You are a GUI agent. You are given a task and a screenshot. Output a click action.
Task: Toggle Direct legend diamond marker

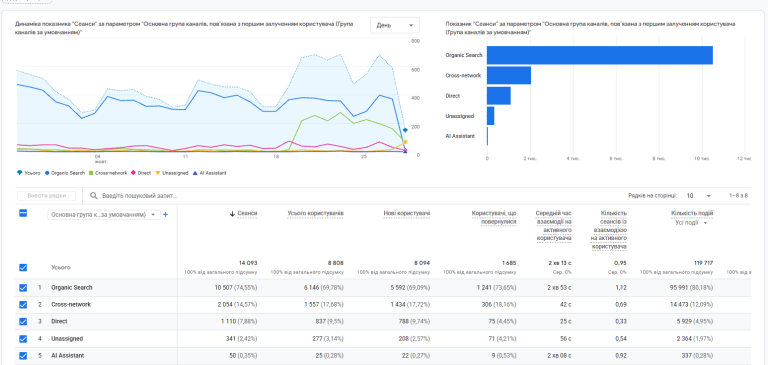point(134,173)
